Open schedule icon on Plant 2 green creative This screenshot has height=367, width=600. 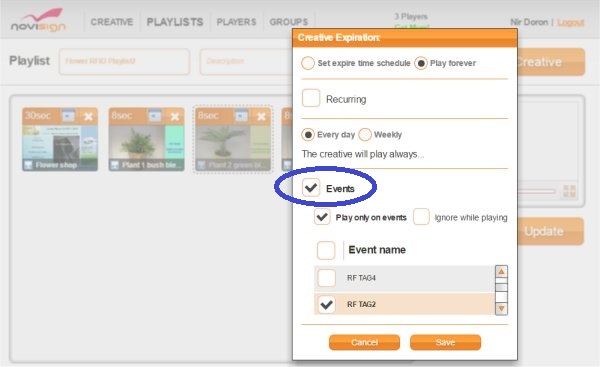(241, 116)
